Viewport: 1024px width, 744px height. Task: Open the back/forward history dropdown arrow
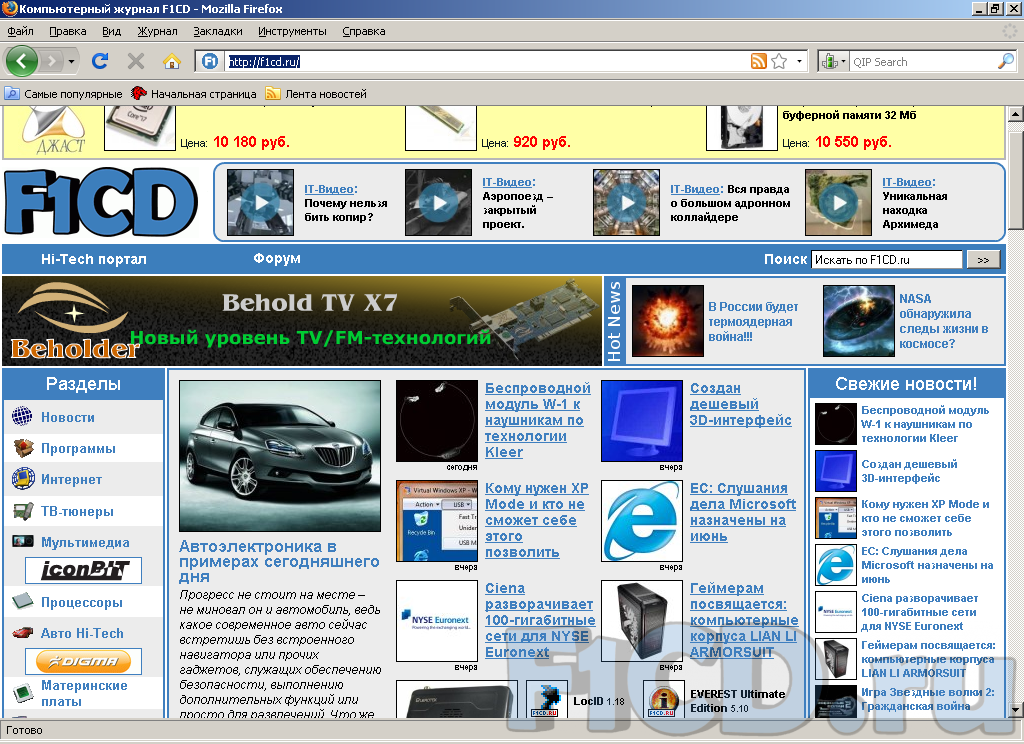[x=71, y=62]
